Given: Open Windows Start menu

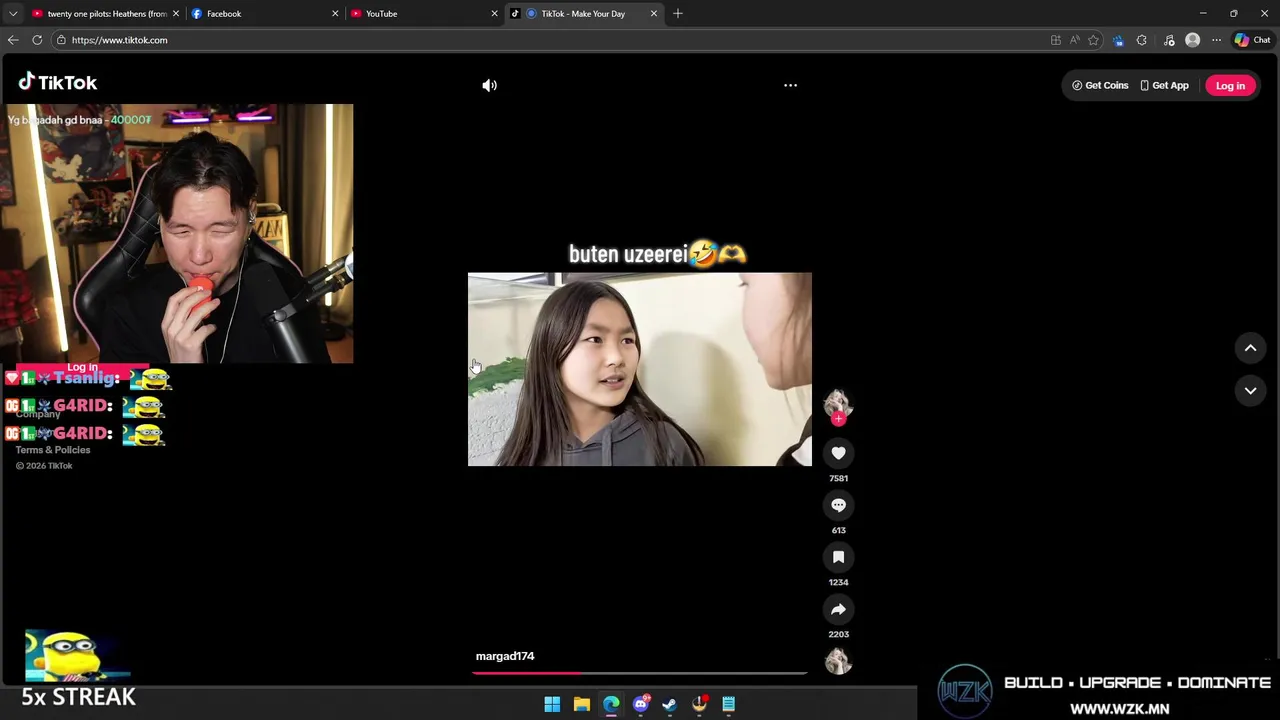Looking at the screenshot, I should tap(552, 704).
